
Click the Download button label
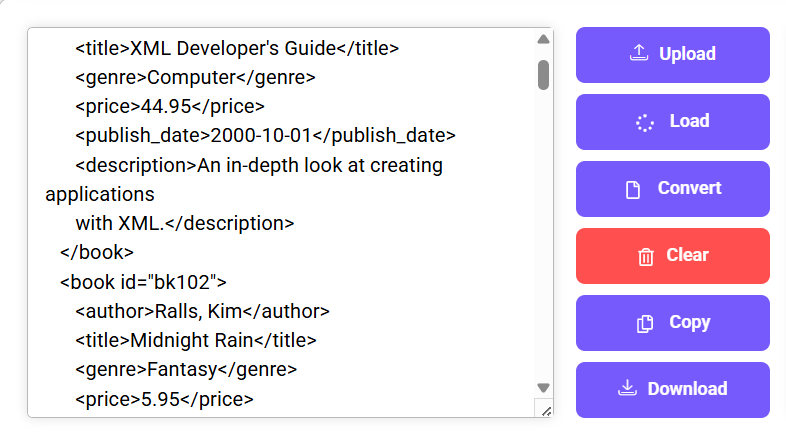tap(687, 388)
